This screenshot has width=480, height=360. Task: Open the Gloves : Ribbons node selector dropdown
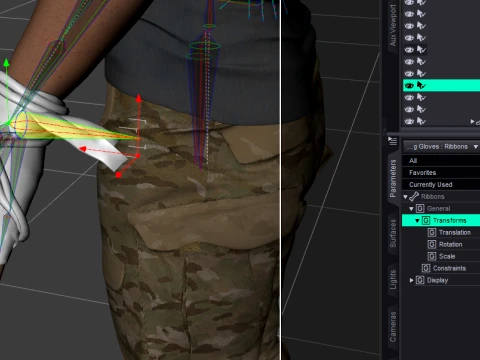442,147
